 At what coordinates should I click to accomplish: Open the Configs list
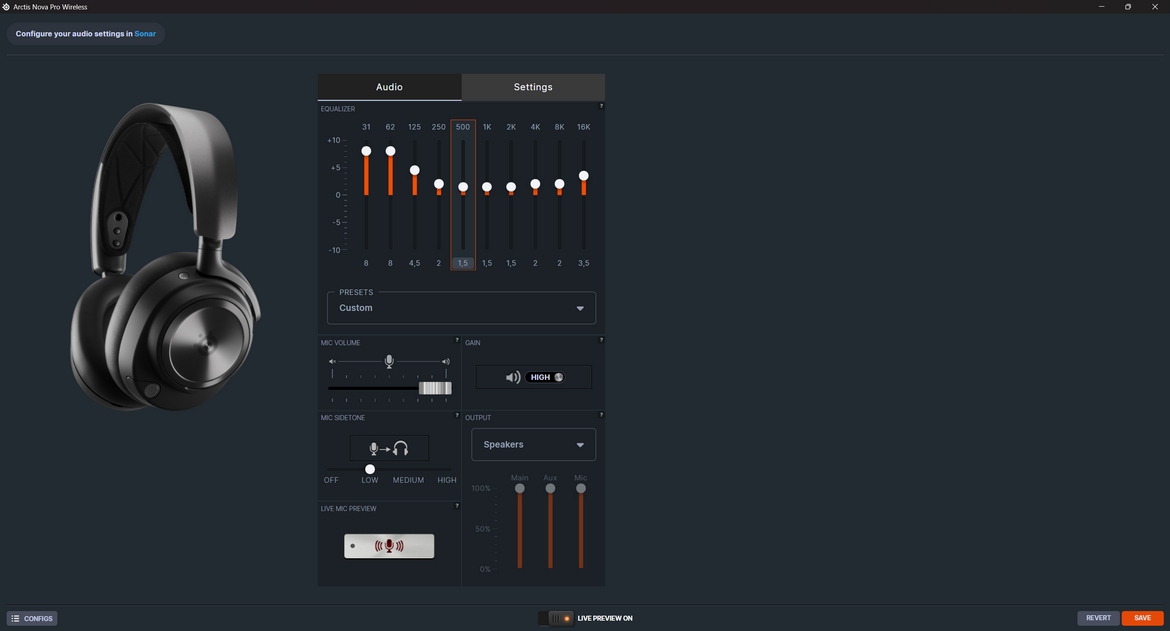click(x=32, y=619)
